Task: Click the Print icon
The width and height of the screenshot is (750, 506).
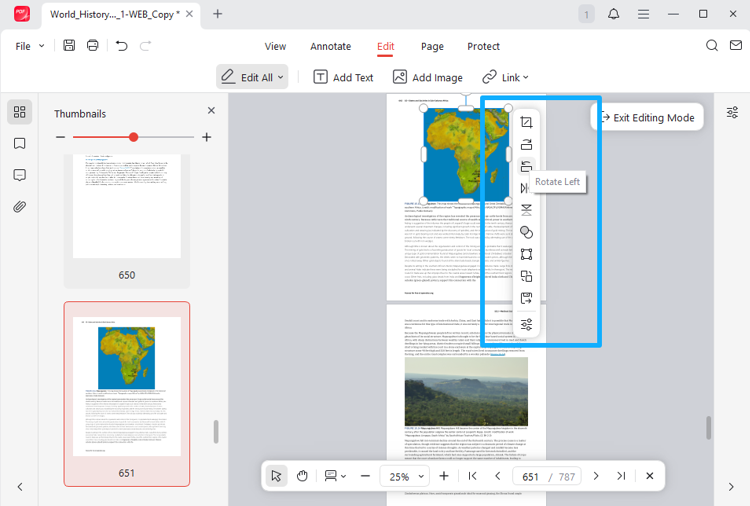Action: (x=92, y=45)
